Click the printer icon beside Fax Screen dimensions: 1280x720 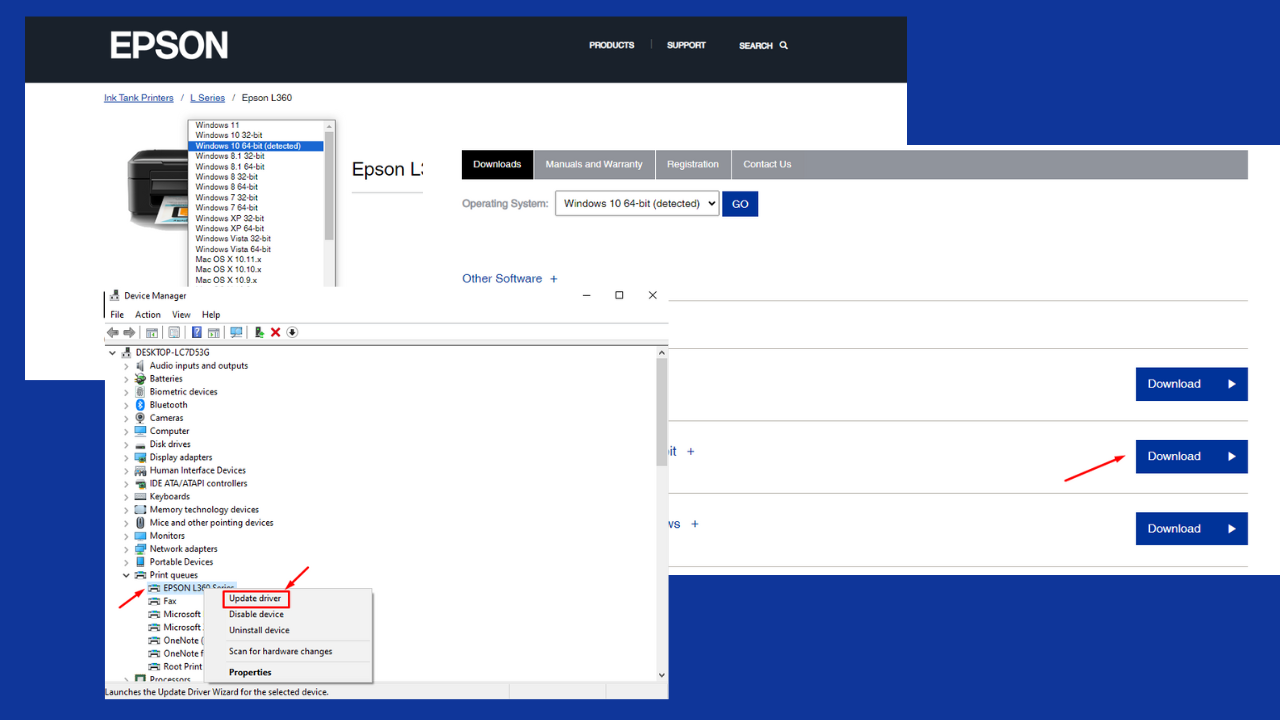[x=154, y=601]
